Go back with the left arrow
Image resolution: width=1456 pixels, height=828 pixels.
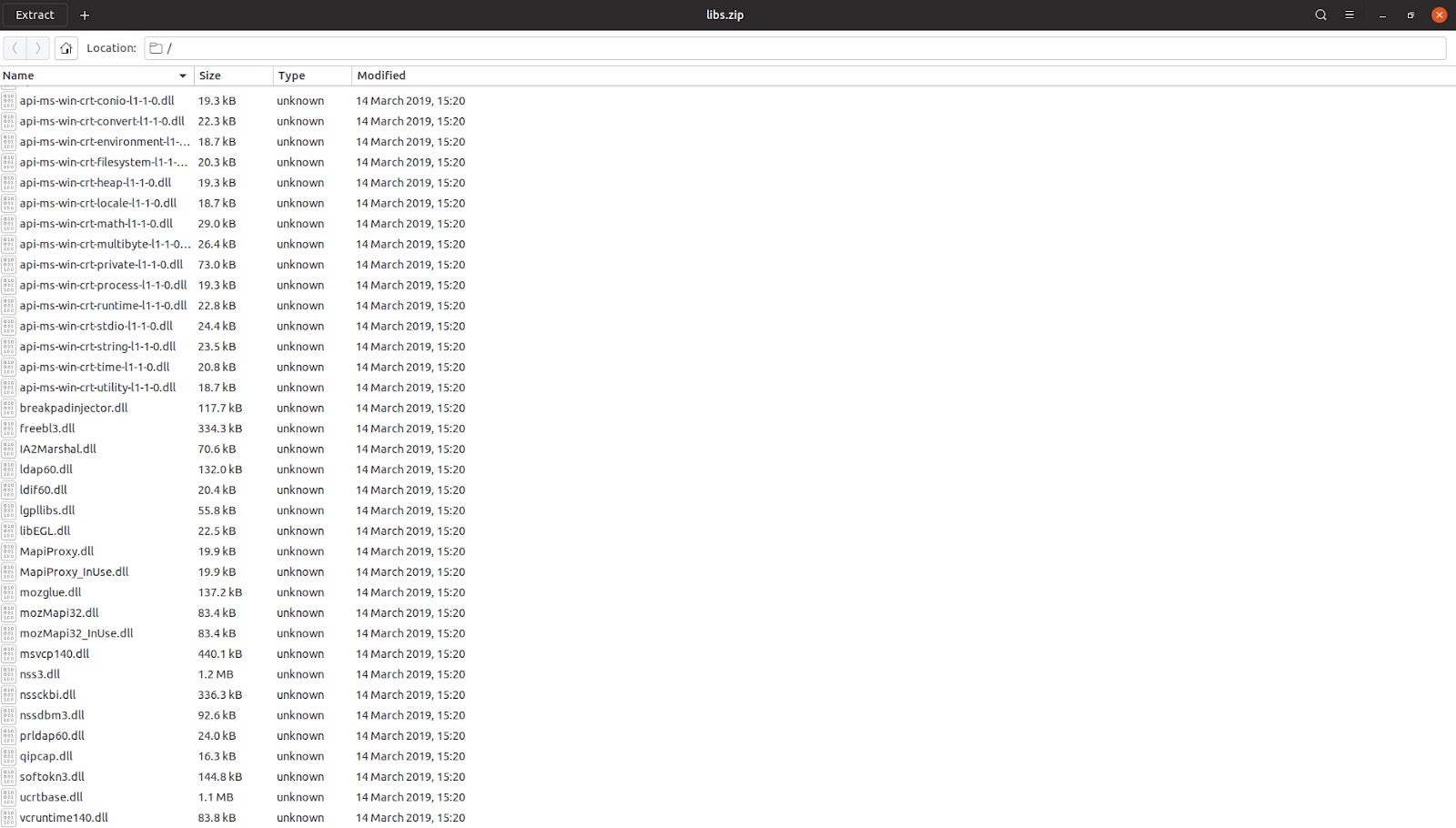[15, 48]
